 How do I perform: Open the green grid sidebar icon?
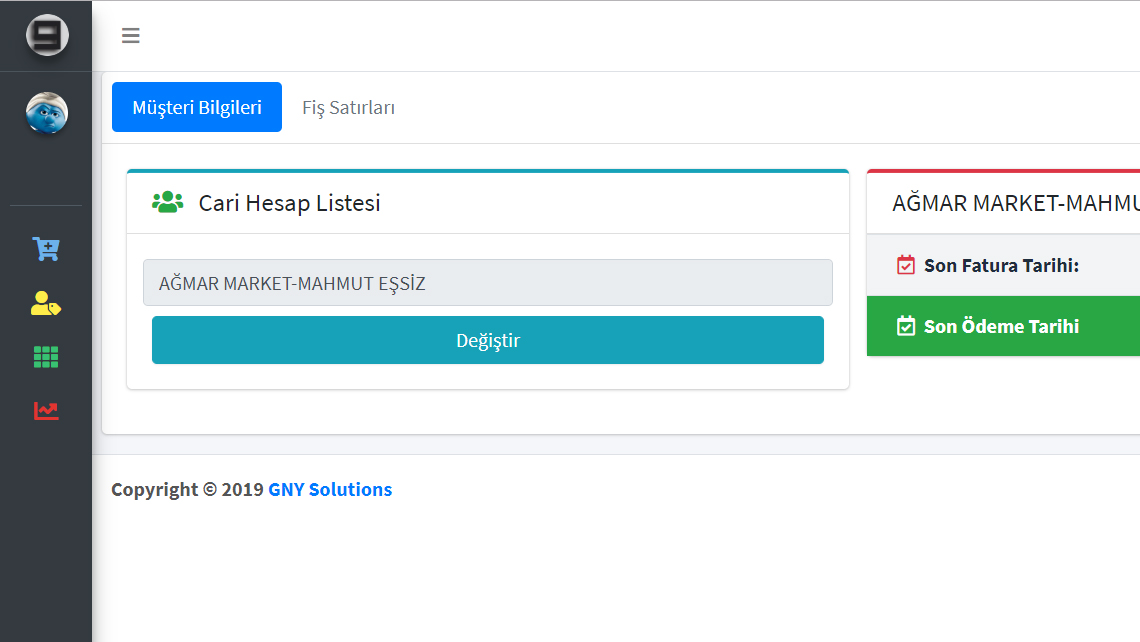pyautogui.click(x=46, y=357)
